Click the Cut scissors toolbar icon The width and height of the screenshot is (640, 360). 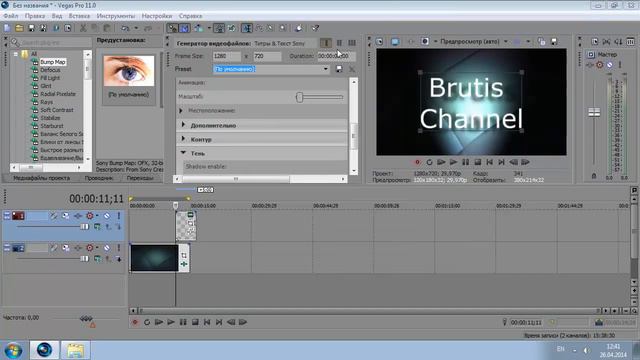pos(83,28)
